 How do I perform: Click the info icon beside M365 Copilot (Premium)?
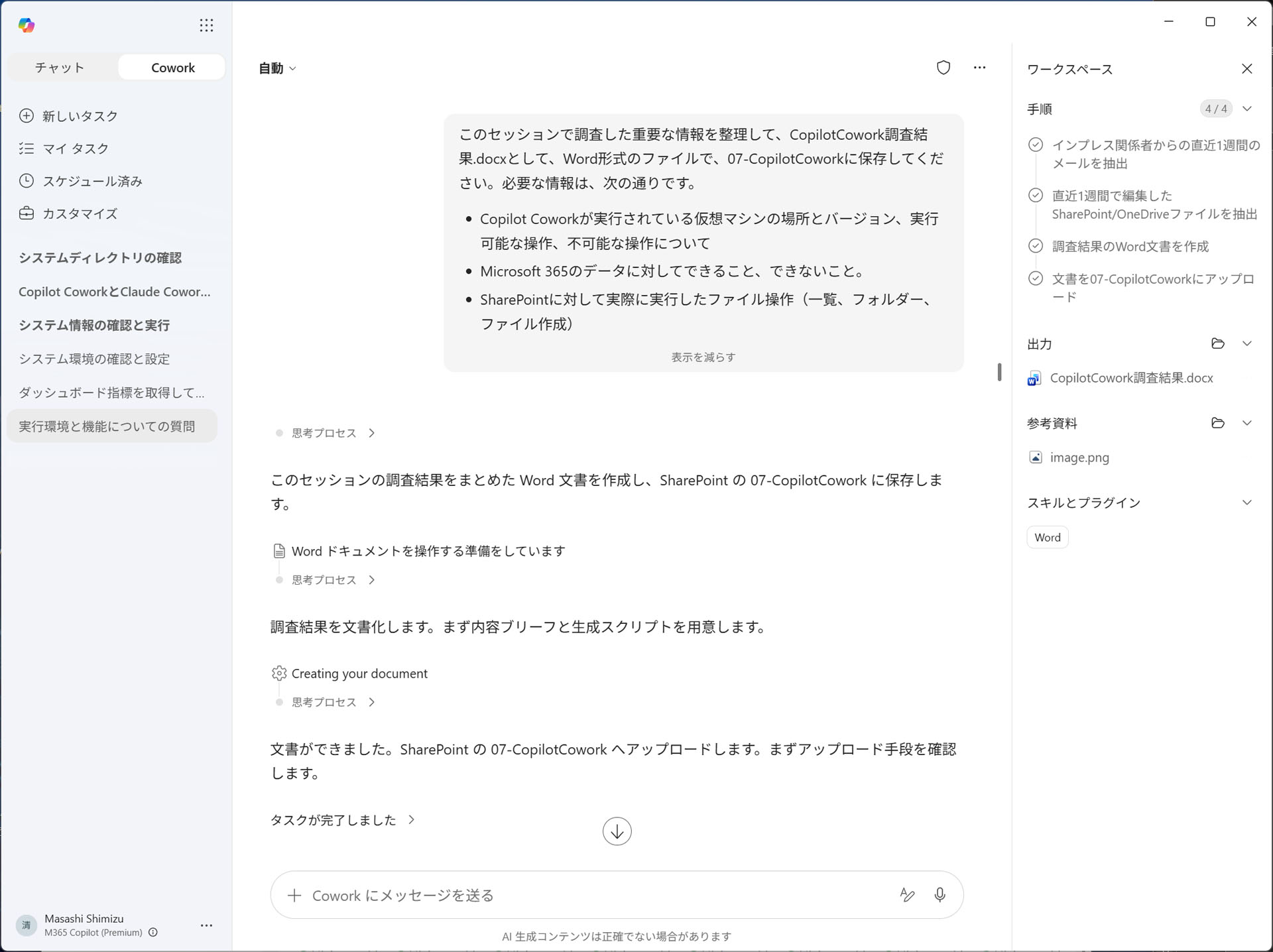click(x=153, y=932)
